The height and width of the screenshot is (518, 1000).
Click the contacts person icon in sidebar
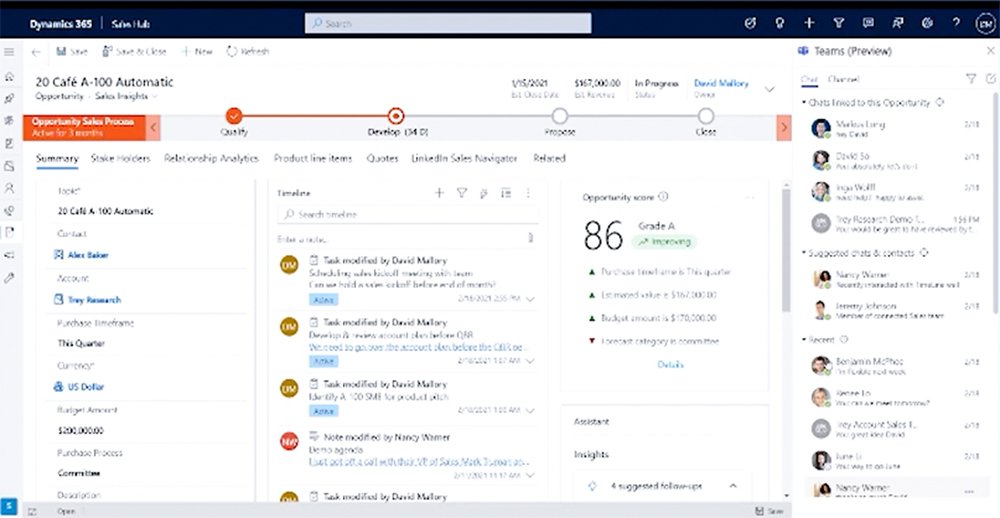9,188
